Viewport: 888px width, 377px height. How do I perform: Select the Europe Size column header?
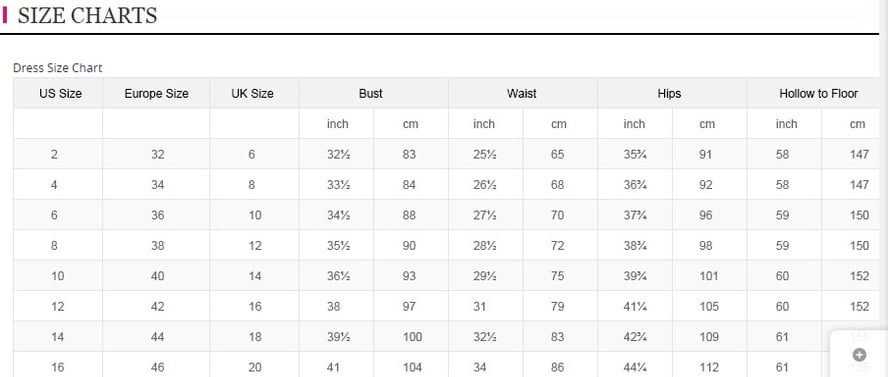[x=156, y=93]
